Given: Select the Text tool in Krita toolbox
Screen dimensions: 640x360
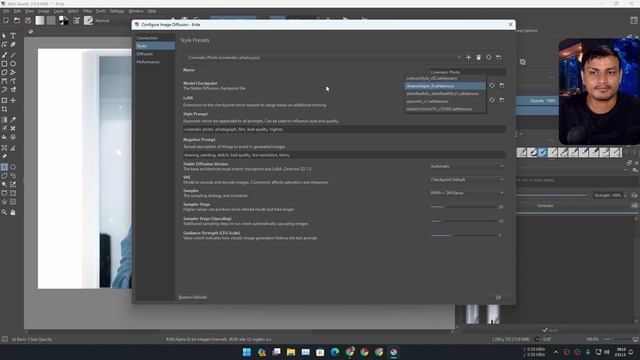Looking at the screenshot, I should click(13, 36).
